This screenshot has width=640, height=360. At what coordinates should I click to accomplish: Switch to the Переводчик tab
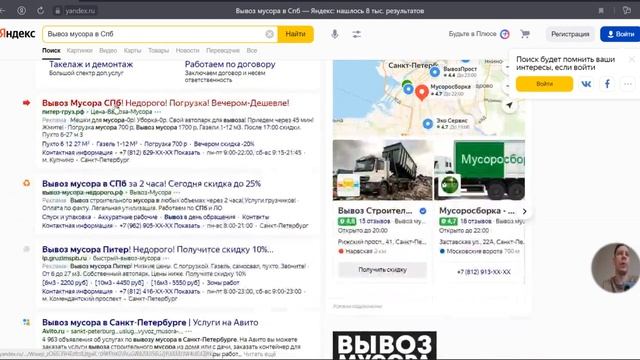point(223,51)
